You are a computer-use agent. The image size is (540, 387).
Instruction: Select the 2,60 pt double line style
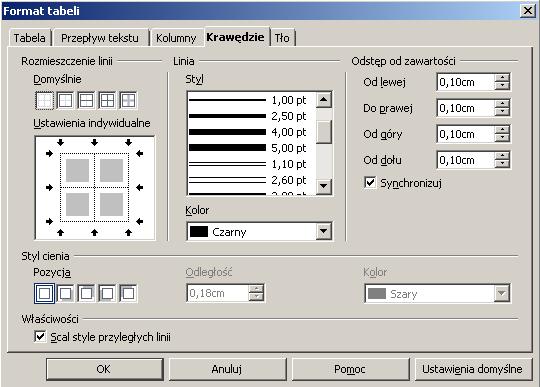point(251,180)
